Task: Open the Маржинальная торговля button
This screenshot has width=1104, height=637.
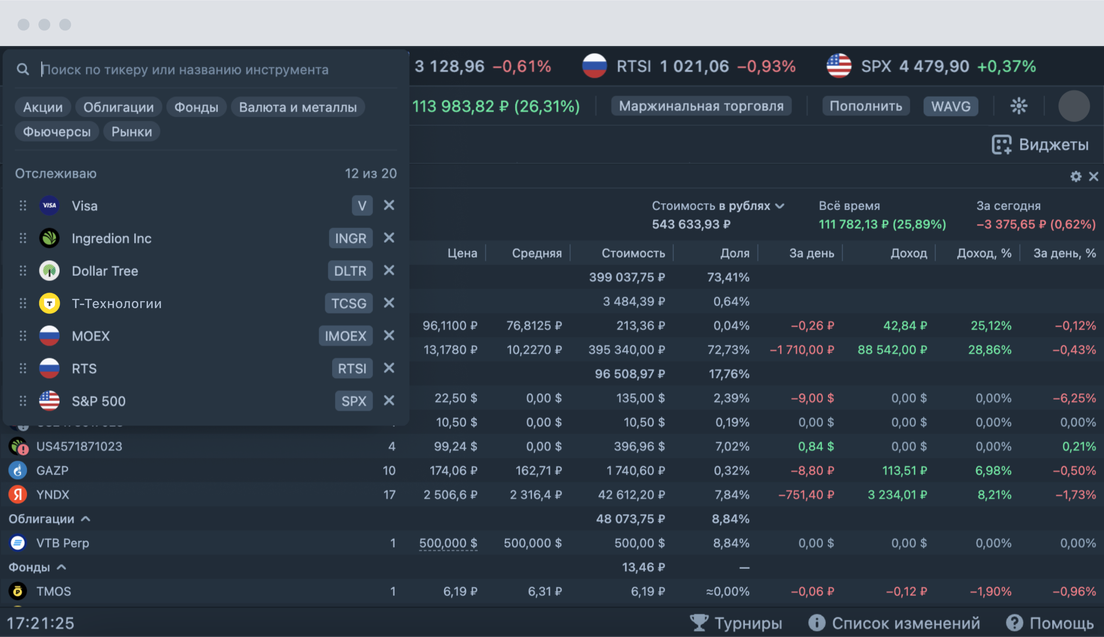Action: (701, 106)
